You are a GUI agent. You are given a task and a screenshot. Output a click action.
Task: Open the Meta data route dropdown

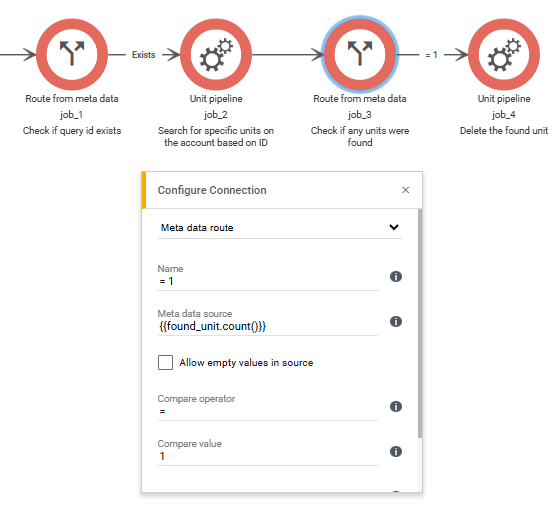(280, 228)
